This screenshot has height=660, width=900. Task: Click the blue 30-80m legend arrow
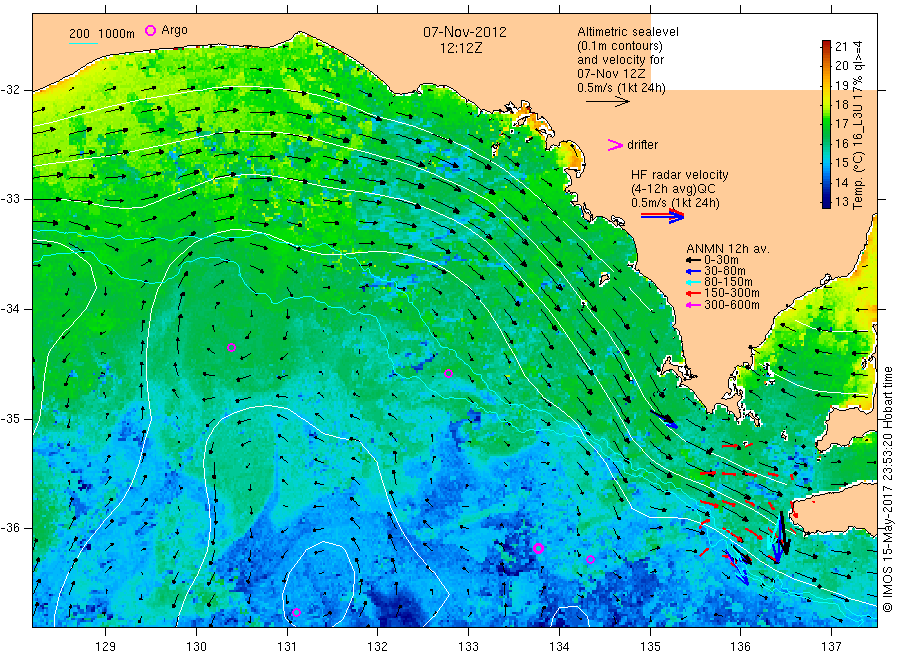point(694,271)
